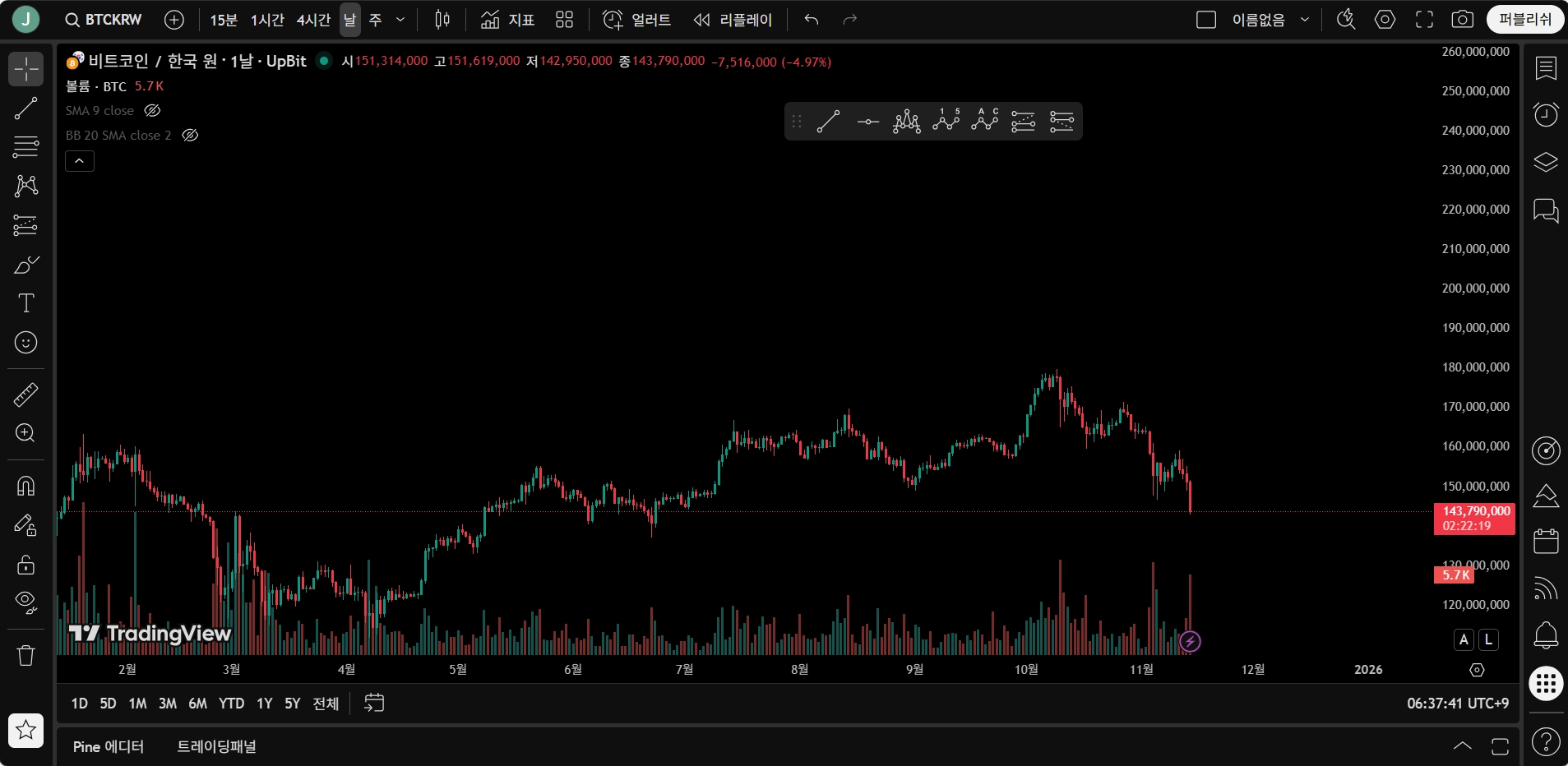Open the layout setup square icon
The width and height of the screenshot is (1568, 766).
pos(1206,20)
